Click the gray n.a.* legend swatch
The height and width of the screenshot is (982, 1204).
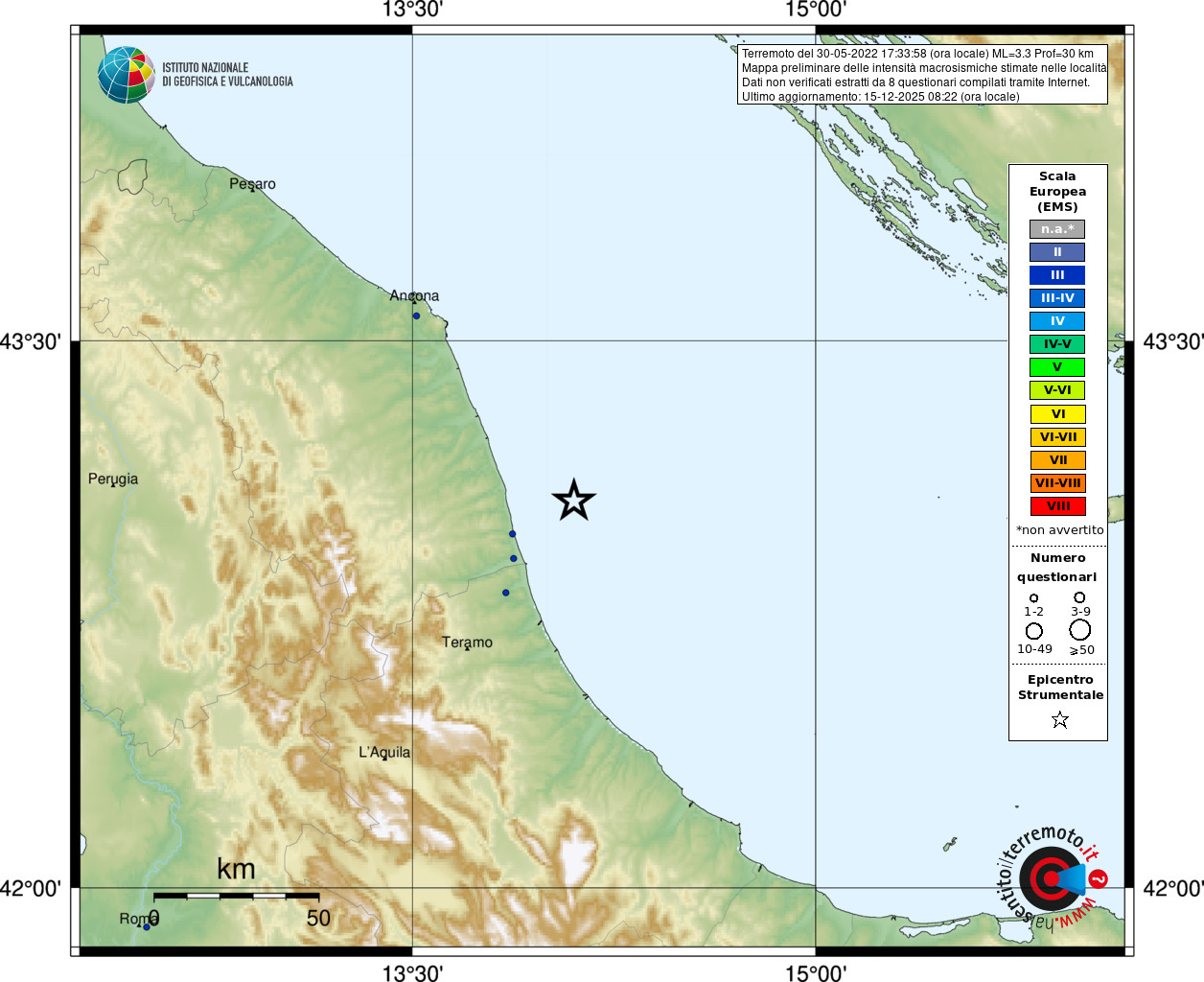point(1057,229)
